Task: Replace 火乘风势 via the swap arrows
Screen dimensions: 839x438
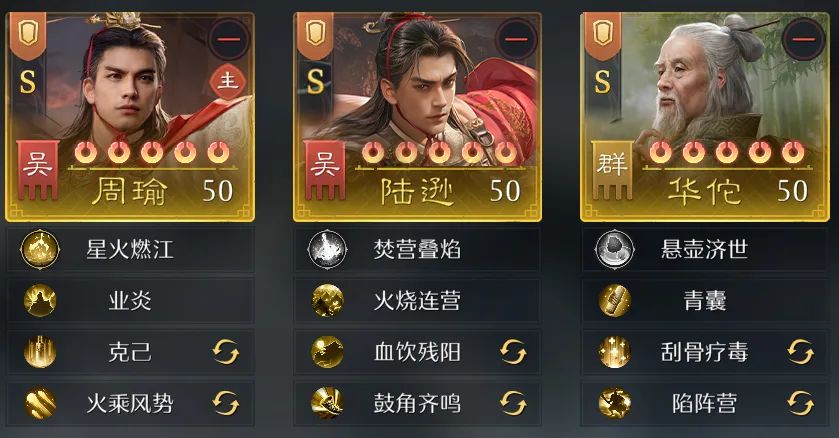Action: click(x=226, y=403)
